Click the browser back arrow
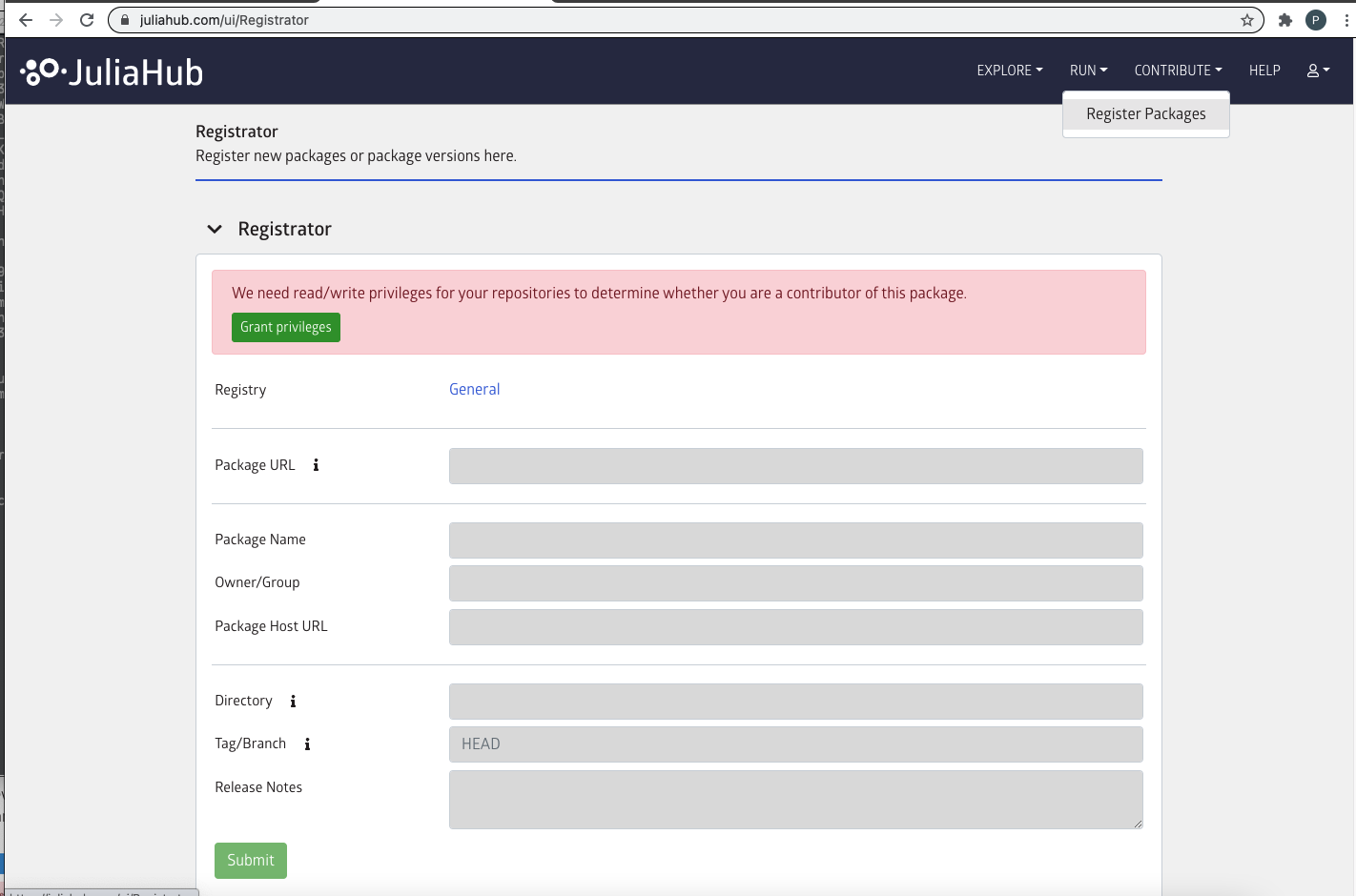Screen dimensions: 1356x896 [x=26, y=20]
